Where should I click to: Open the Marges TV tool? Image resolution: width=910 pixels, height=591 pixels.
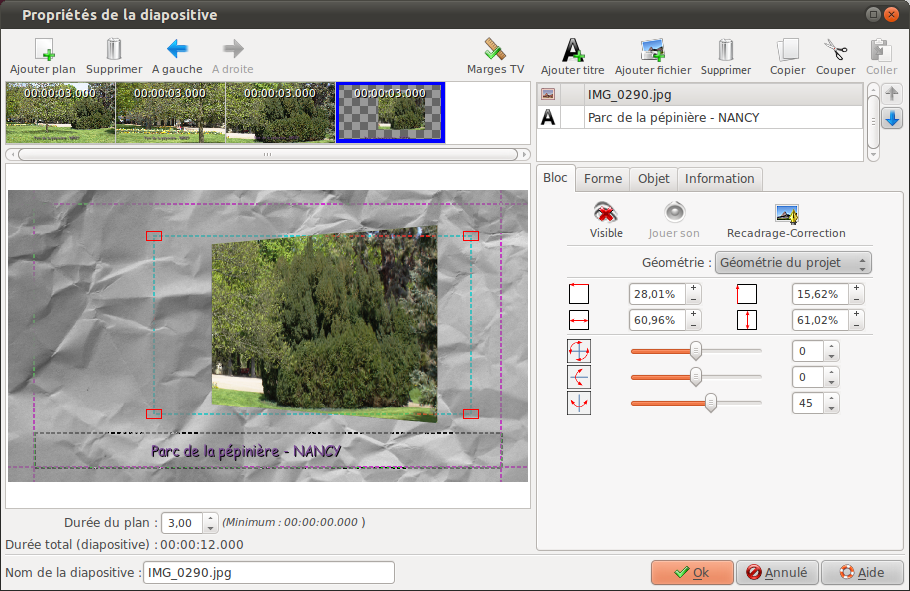click(495, 49)
